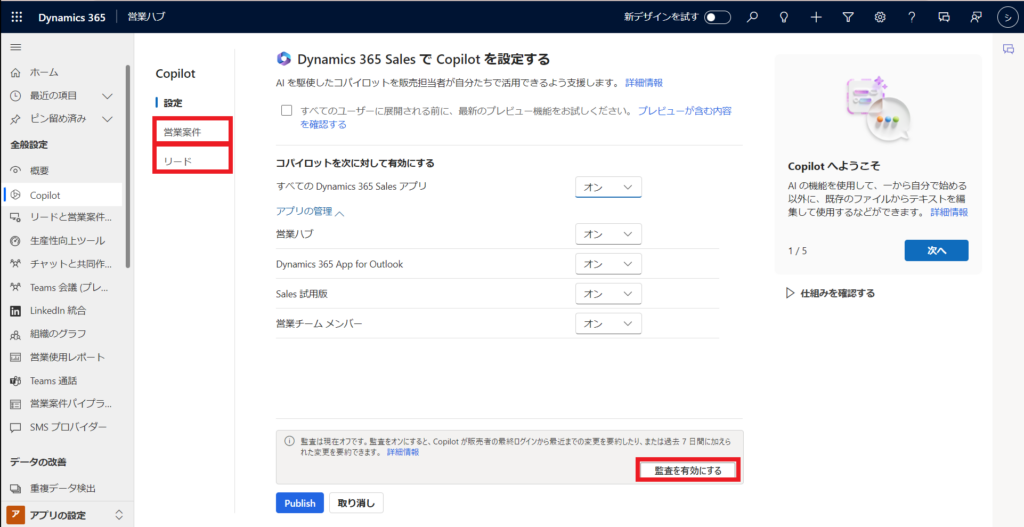Click the 営業ハブ app name in header
This screenshot has height=527, width=1024.
pyautogui.click(x=147, y=17)
